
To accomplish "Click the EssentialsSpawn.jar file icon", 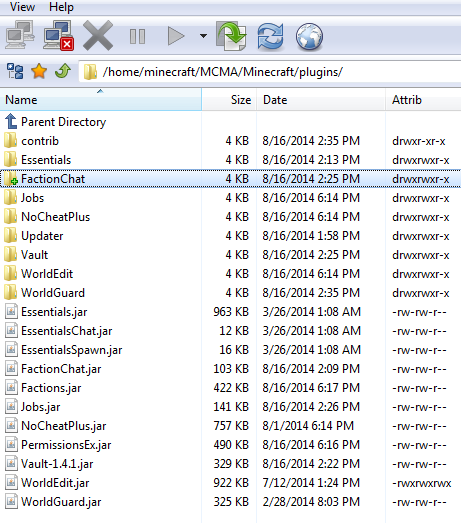I will 11,350.
